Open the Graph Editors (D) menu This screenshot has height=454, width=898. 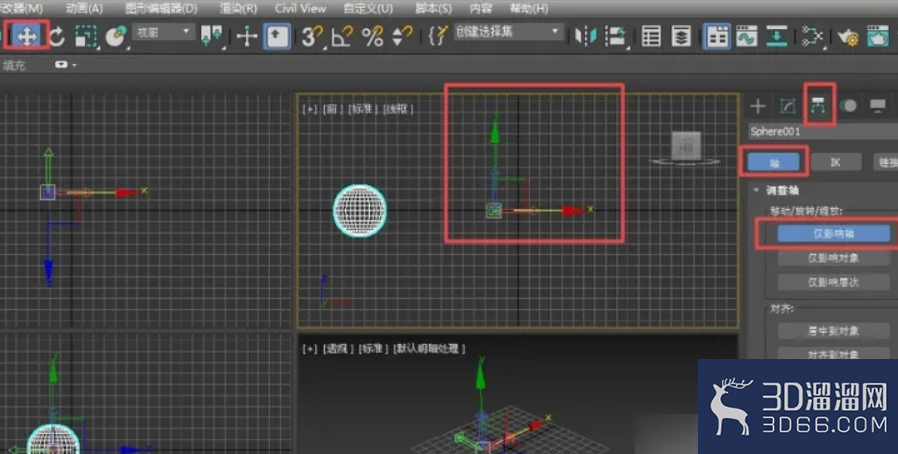[161, 9]
